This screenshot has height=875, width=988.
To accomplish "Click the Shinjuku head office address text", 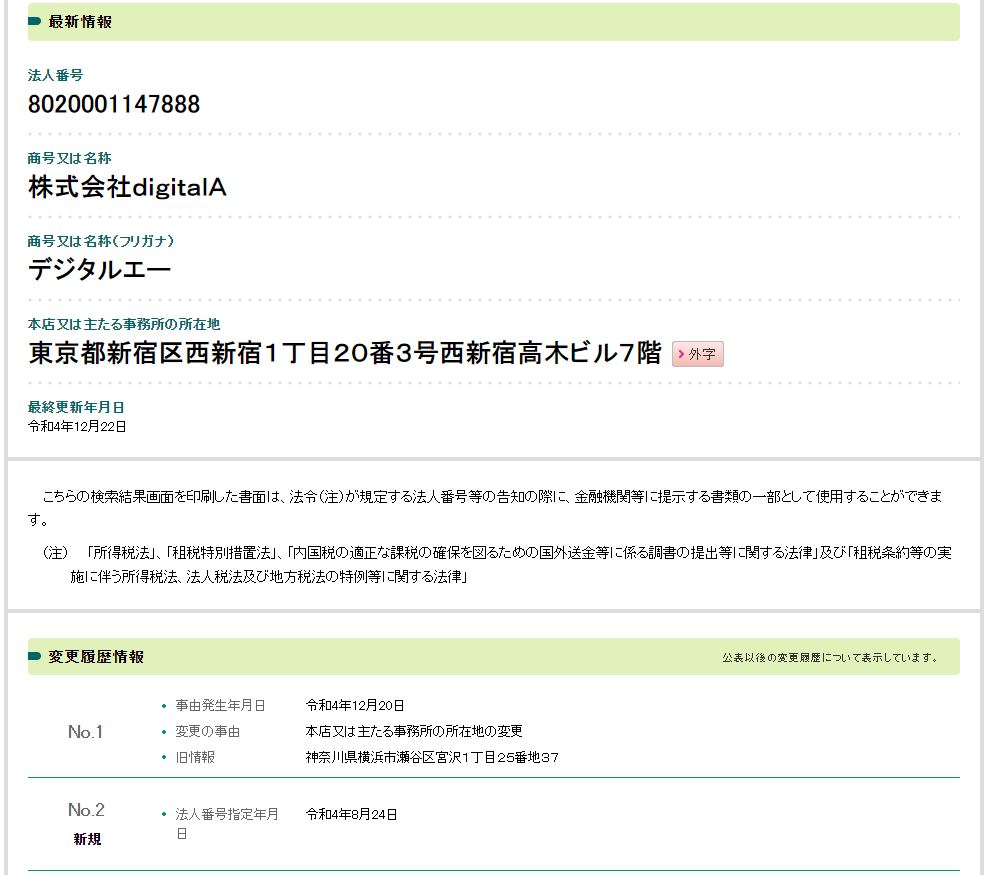I will [x=345, y=353].
